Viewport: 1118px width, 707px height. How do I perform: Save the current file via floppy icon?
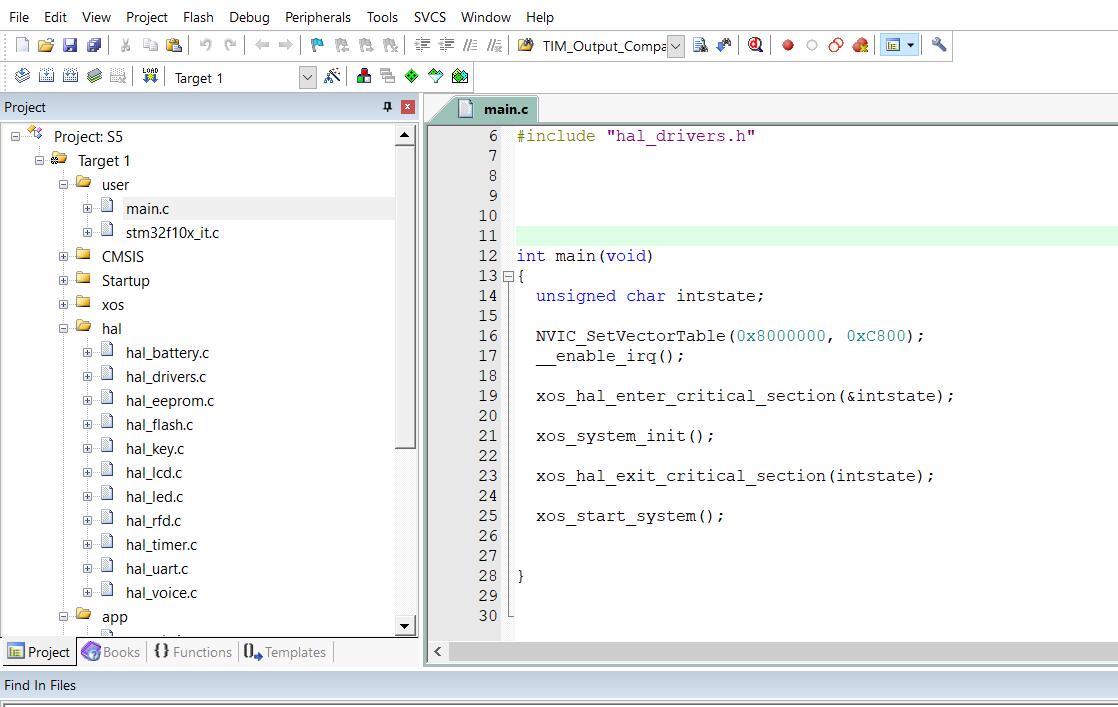pyautogui.click(x=70, y=46)
